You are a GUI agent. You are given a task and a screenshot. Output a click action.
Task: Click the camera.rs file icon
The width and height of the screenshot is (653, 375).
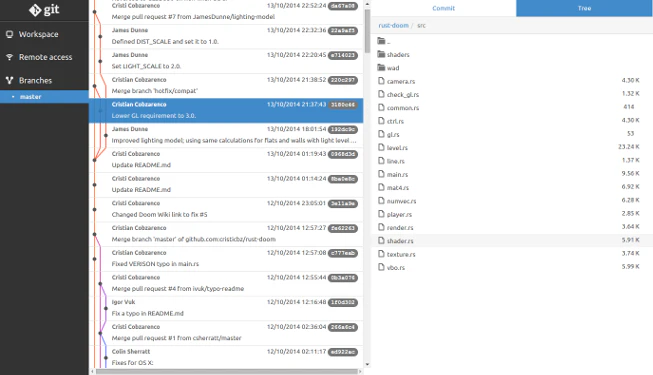pyautogui.click(x=381, y=81)
